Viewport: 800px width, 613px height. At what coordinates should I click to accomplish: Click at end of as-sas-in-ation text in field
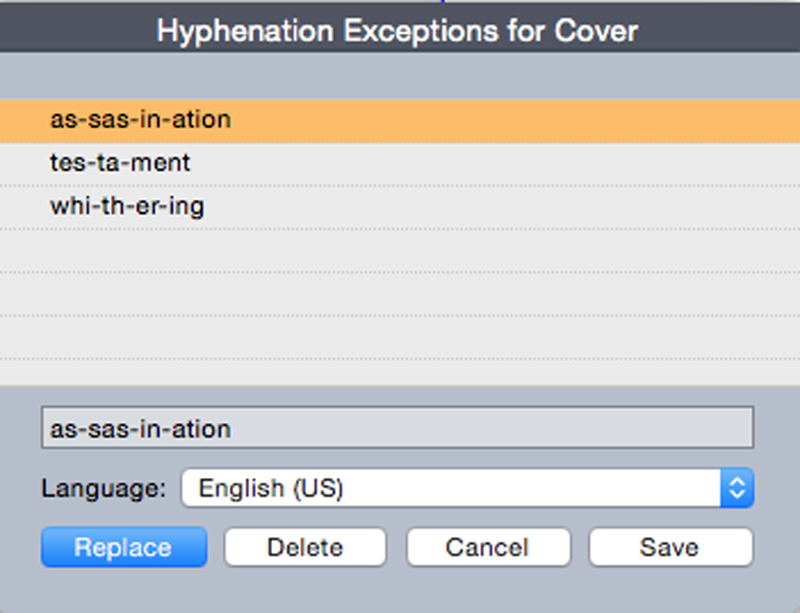[x=232, y=429]
